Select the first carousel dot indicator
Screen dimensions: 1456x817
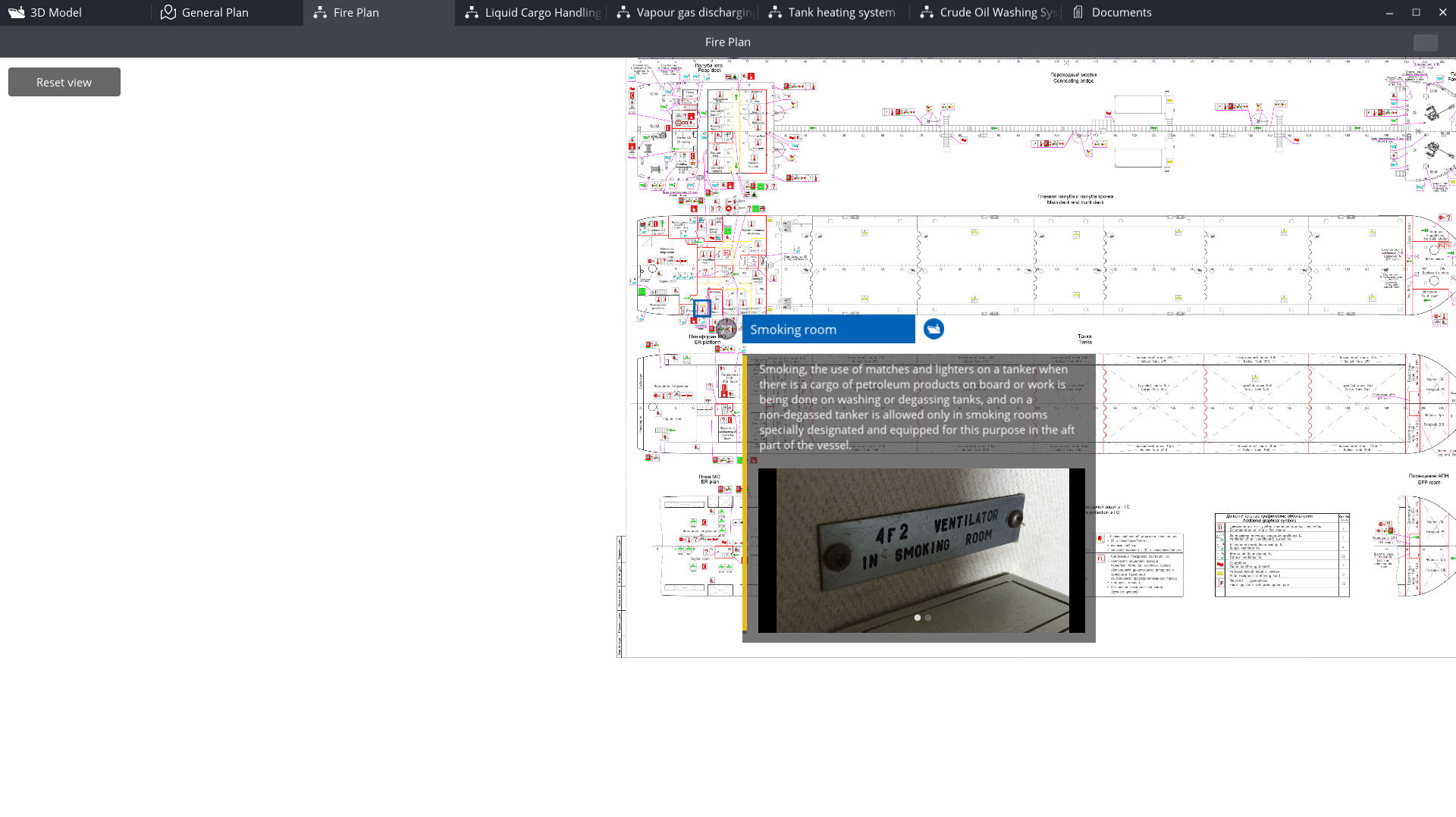tap(918, 618)
